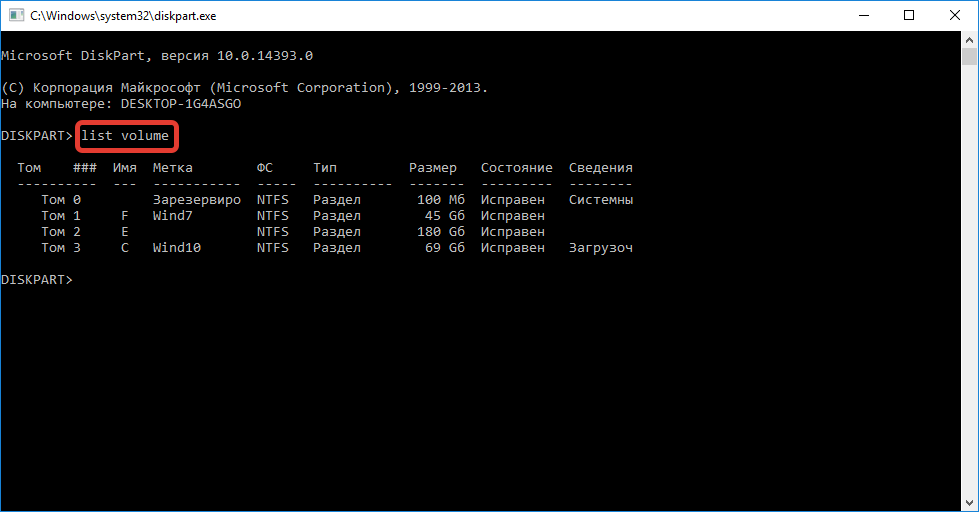Screen dimensions: 979x512
Task: Close the diskpart.exe window
Action: [955, 15]
